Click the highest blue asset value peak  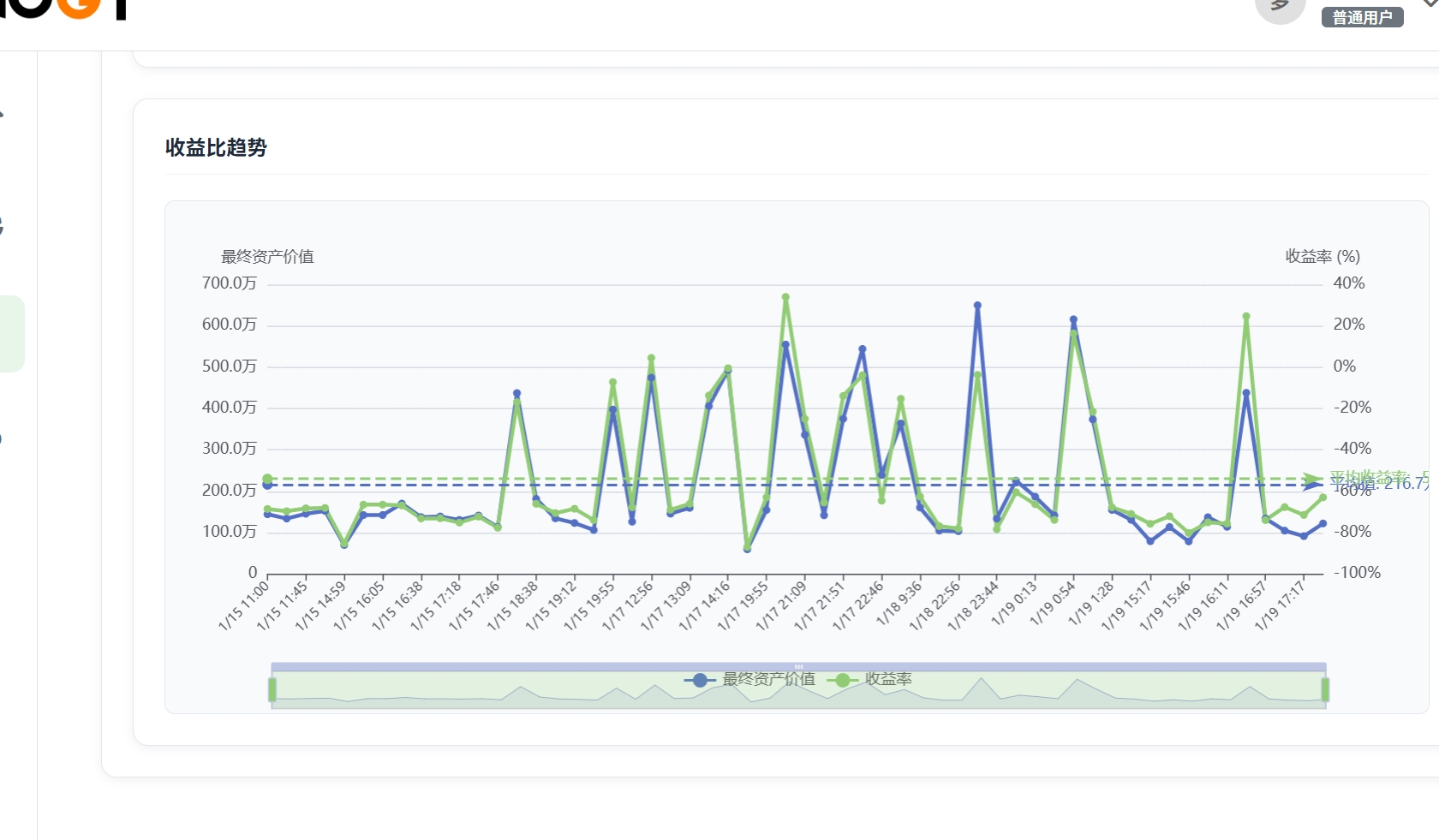click(x=977, y=305)
